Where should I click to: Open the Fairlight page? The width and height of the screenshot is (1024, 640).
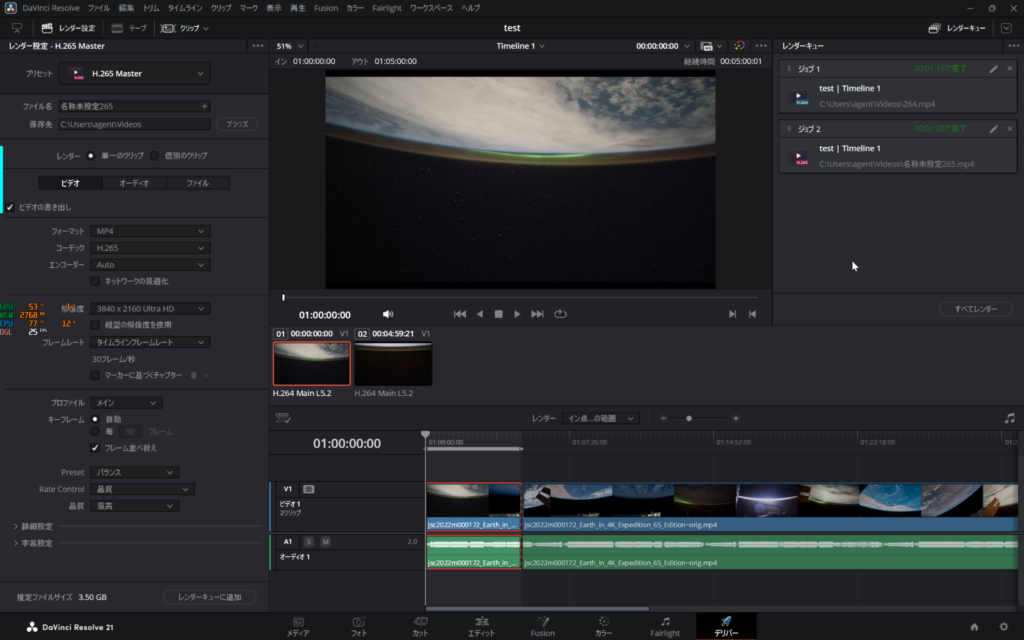coord(665,626)
